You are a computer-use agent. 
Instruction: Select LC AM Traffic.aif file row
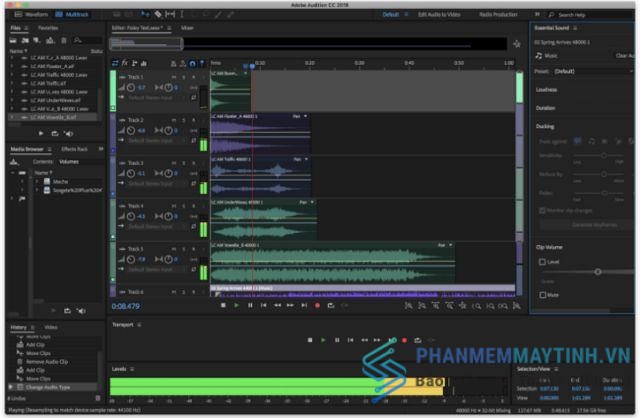(x=53, y=83)
